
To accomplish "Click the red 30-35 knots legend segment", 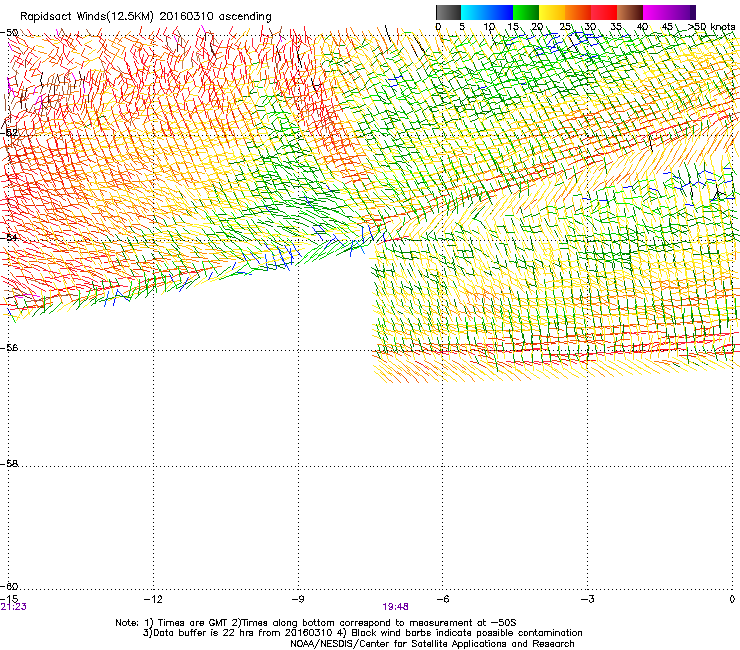I will click(604, 12).
